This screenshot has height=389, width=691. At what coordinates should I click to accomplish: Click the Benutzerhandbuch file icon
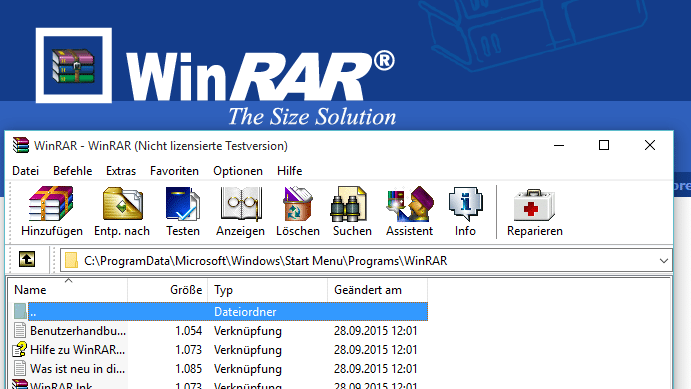[20, 330]
